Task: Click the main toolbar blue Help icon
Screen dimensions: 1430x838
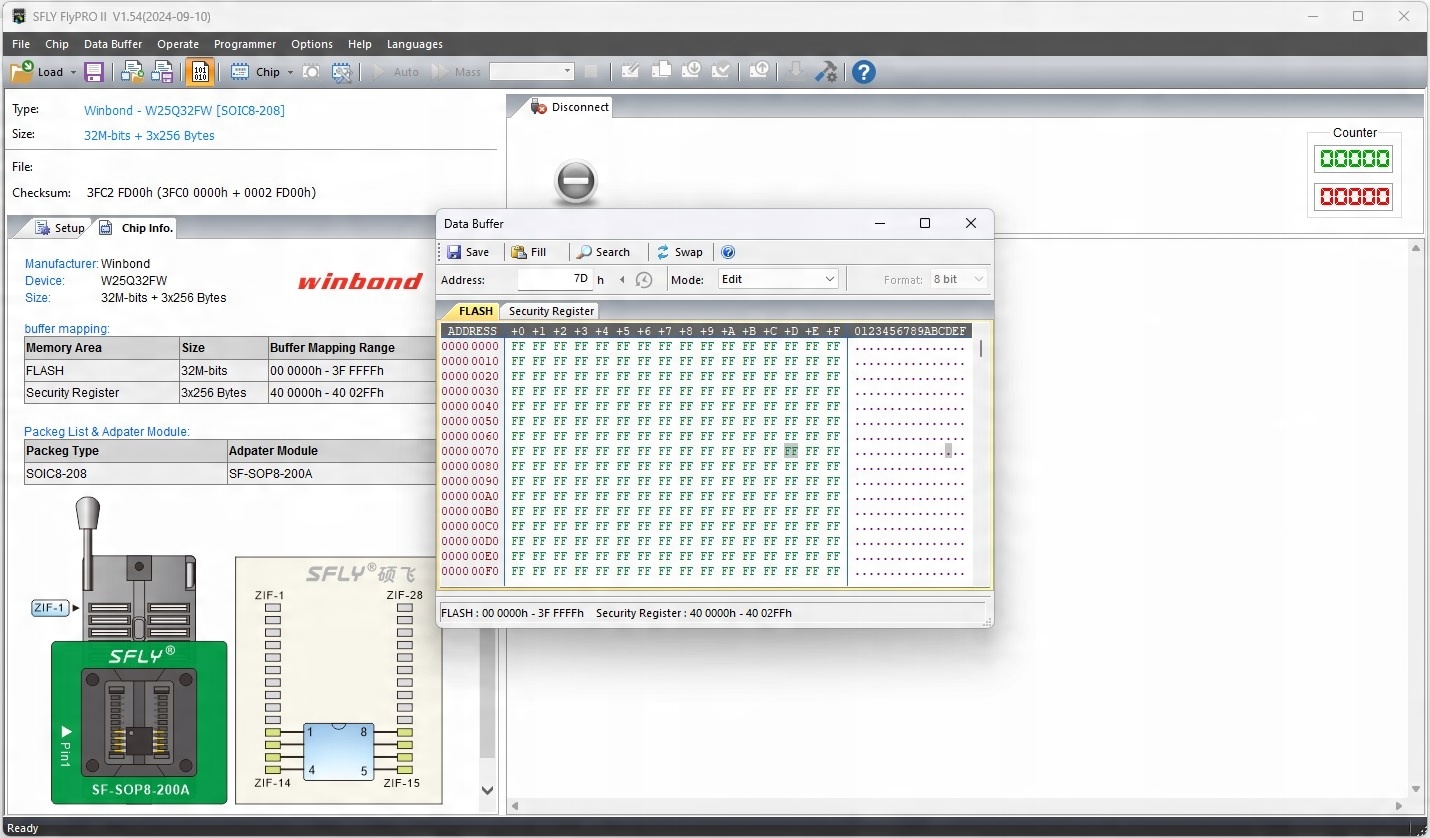Action: pos(863,72)
